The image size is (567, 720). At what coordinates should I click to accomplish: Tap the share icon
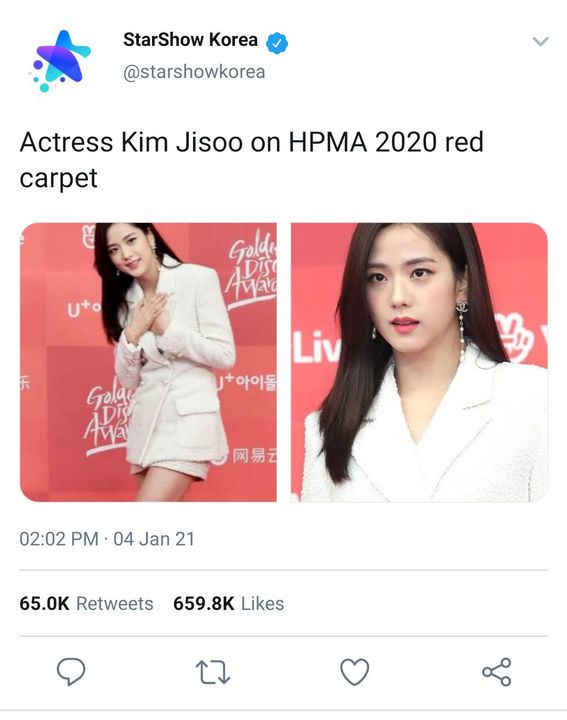click(497, 672)
